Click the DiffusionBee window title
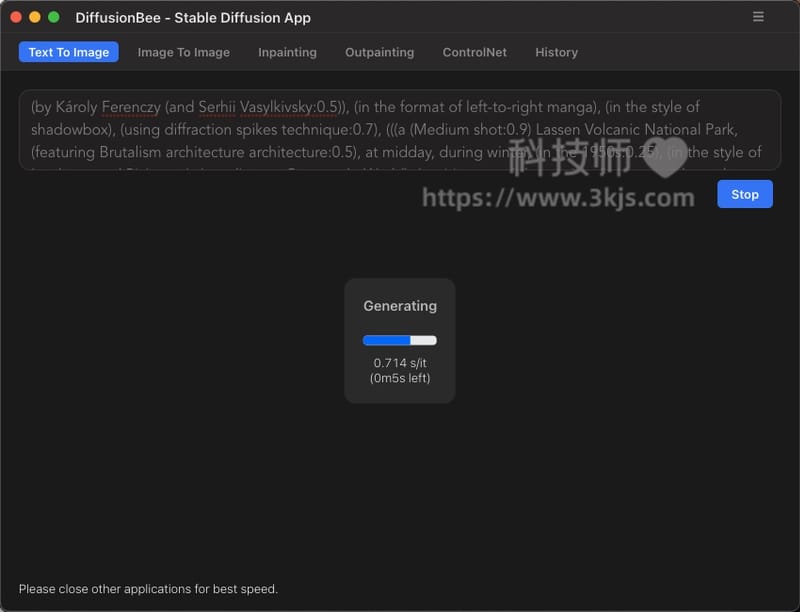800x612 pixels. [x=193, y=18]
